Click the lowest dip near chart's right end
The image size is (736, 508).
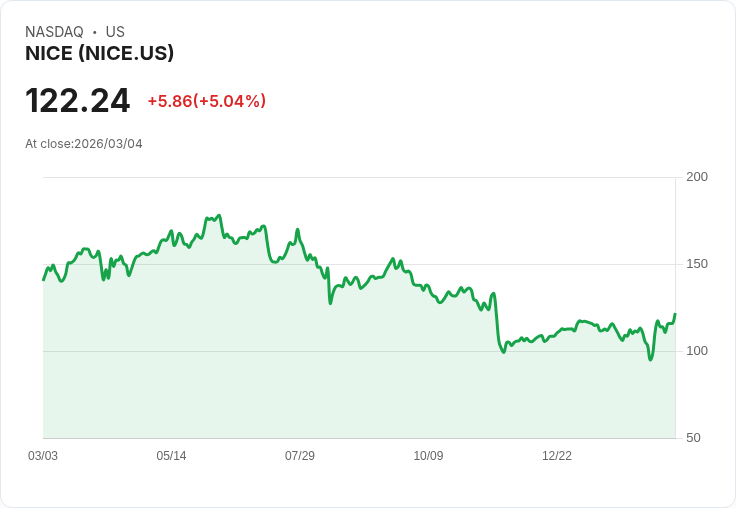pos(650,359)
